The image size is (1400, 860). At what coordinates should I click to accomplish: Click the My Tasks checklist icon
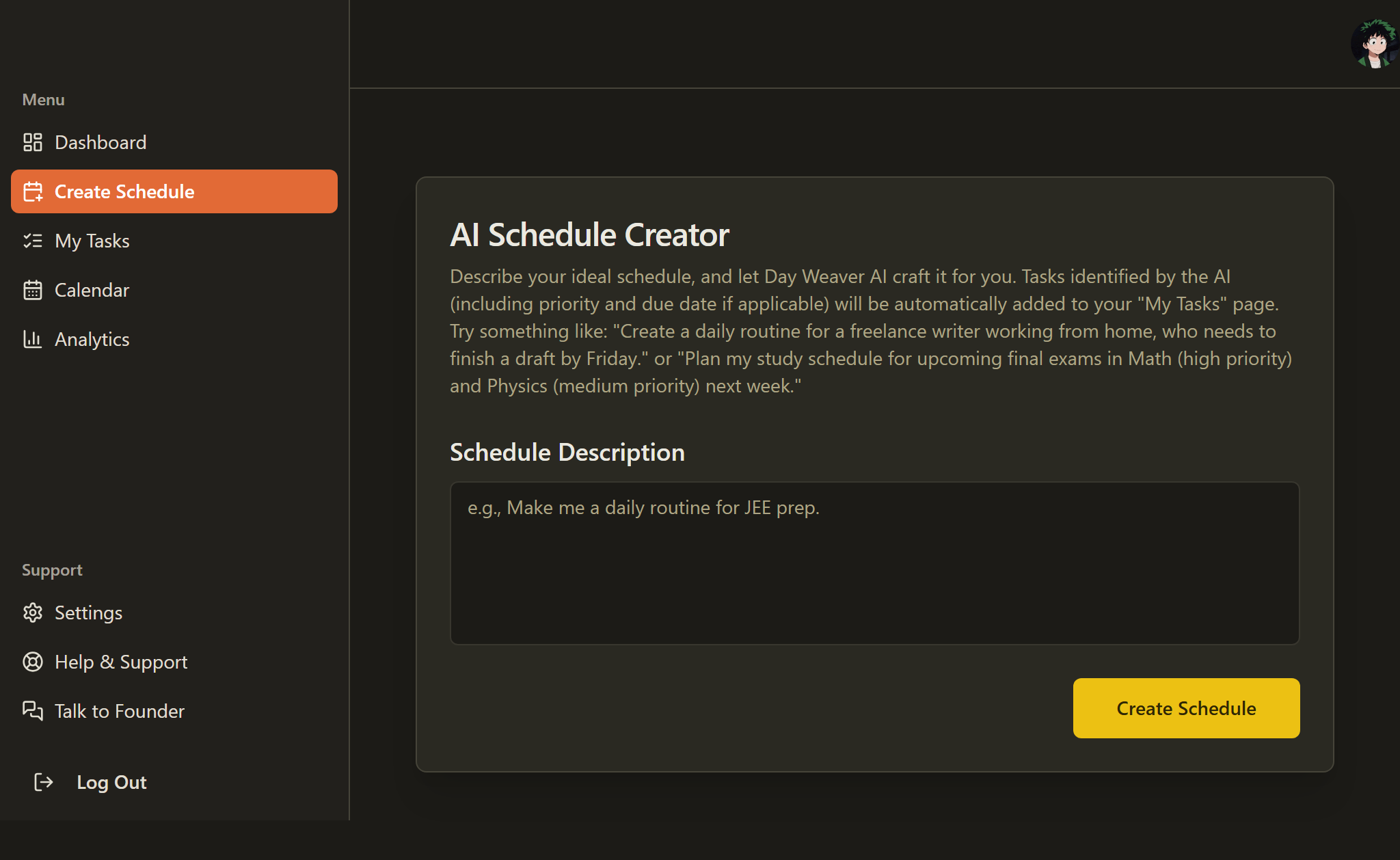click(33, 241)
